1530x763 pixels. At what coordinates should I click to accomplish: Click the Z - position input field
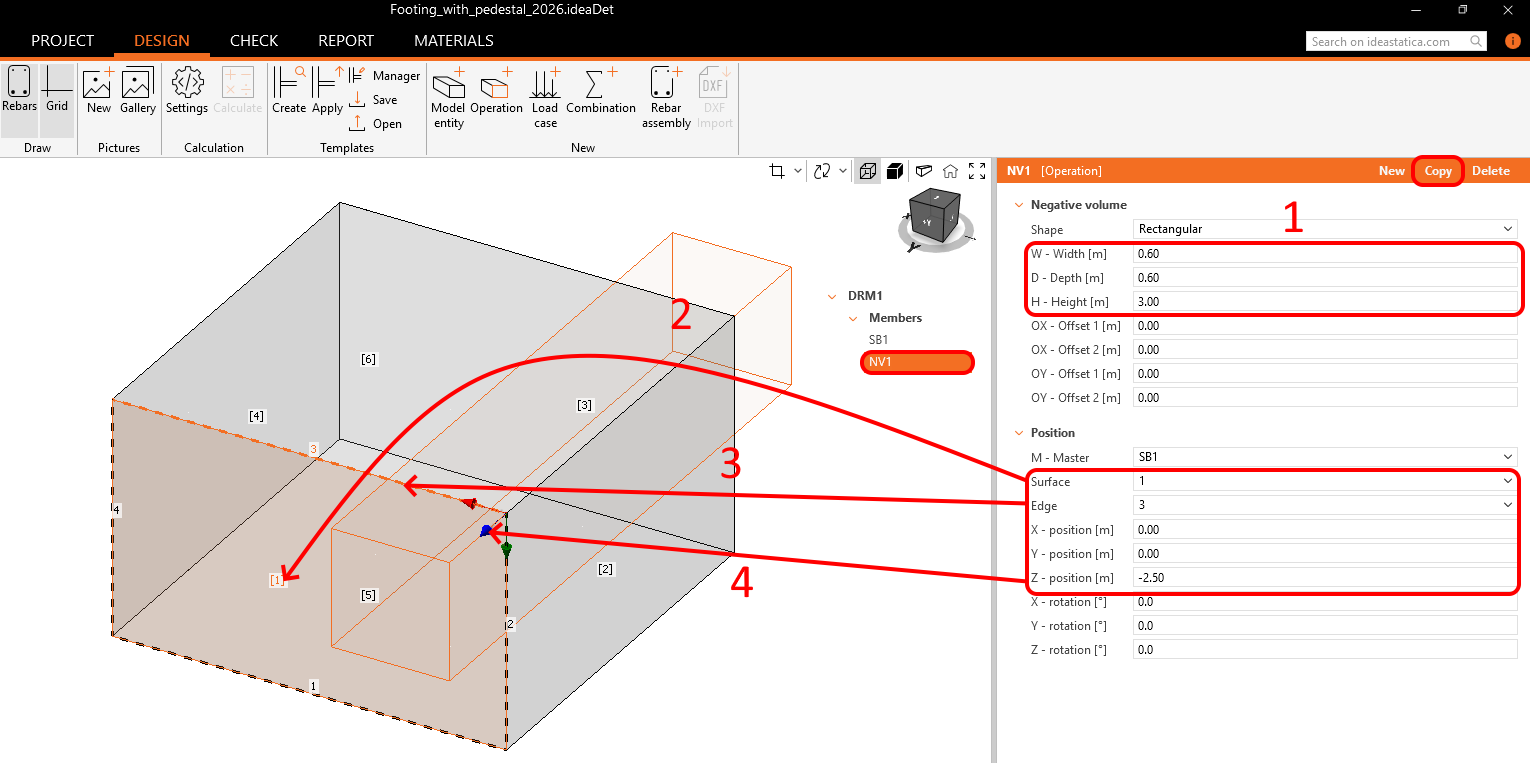(1324, 577)
